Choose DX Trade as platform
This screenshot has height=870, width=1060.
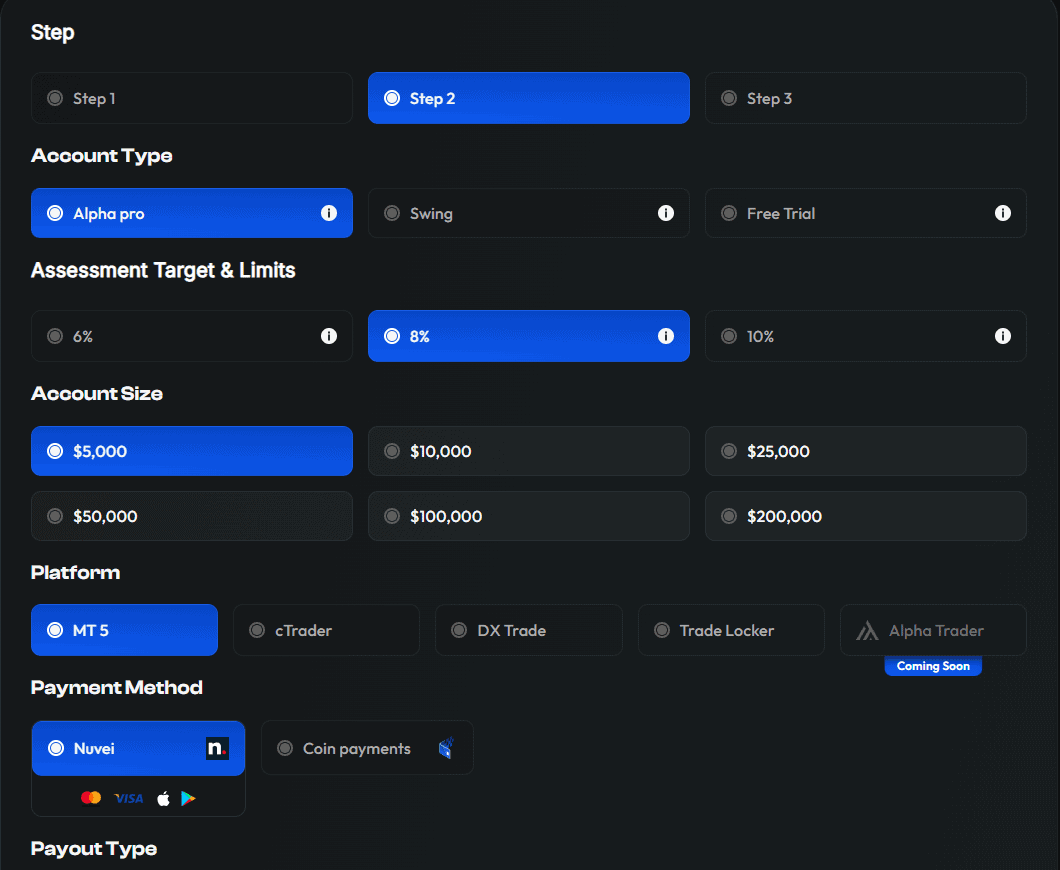[x=528, y=630]
